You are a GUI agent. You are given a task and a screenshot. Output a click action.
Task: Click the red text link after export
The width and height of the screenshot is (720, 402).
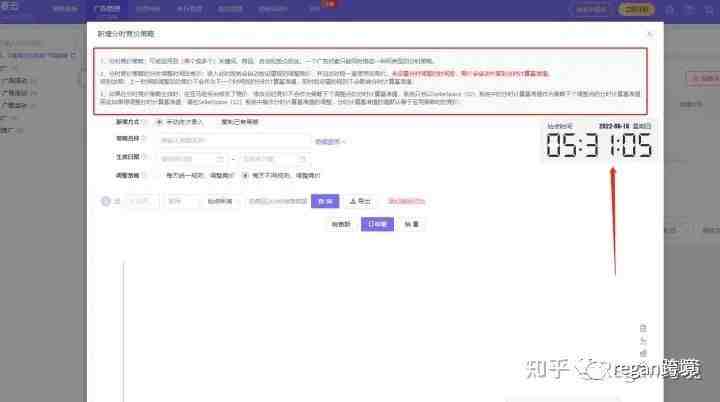click(406, 201)
